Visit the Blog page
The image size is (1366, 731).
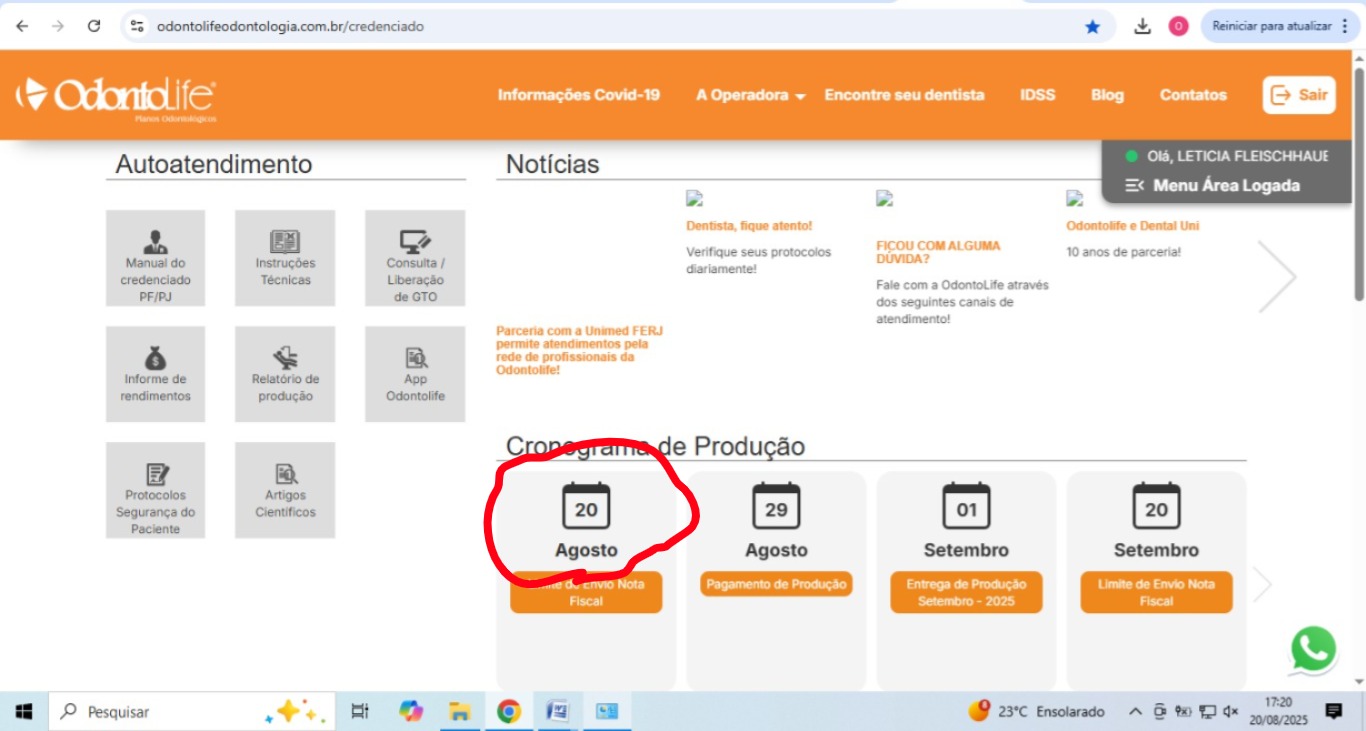click(x=1107, y=96)
